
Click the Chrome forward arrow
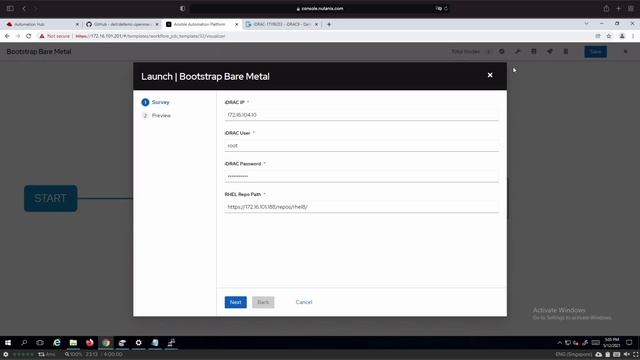[18, 36]
